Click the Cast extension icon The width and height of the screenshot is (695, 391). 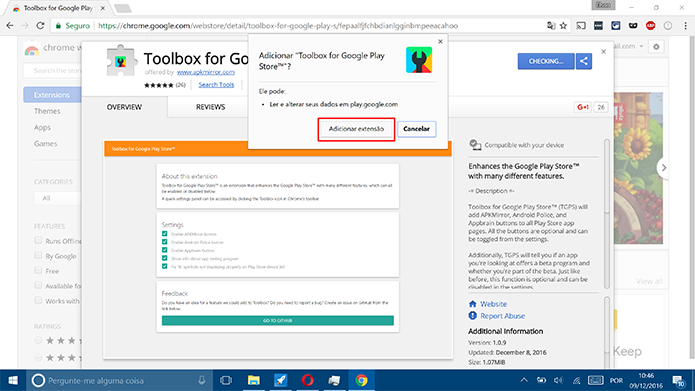coord(581,26)
